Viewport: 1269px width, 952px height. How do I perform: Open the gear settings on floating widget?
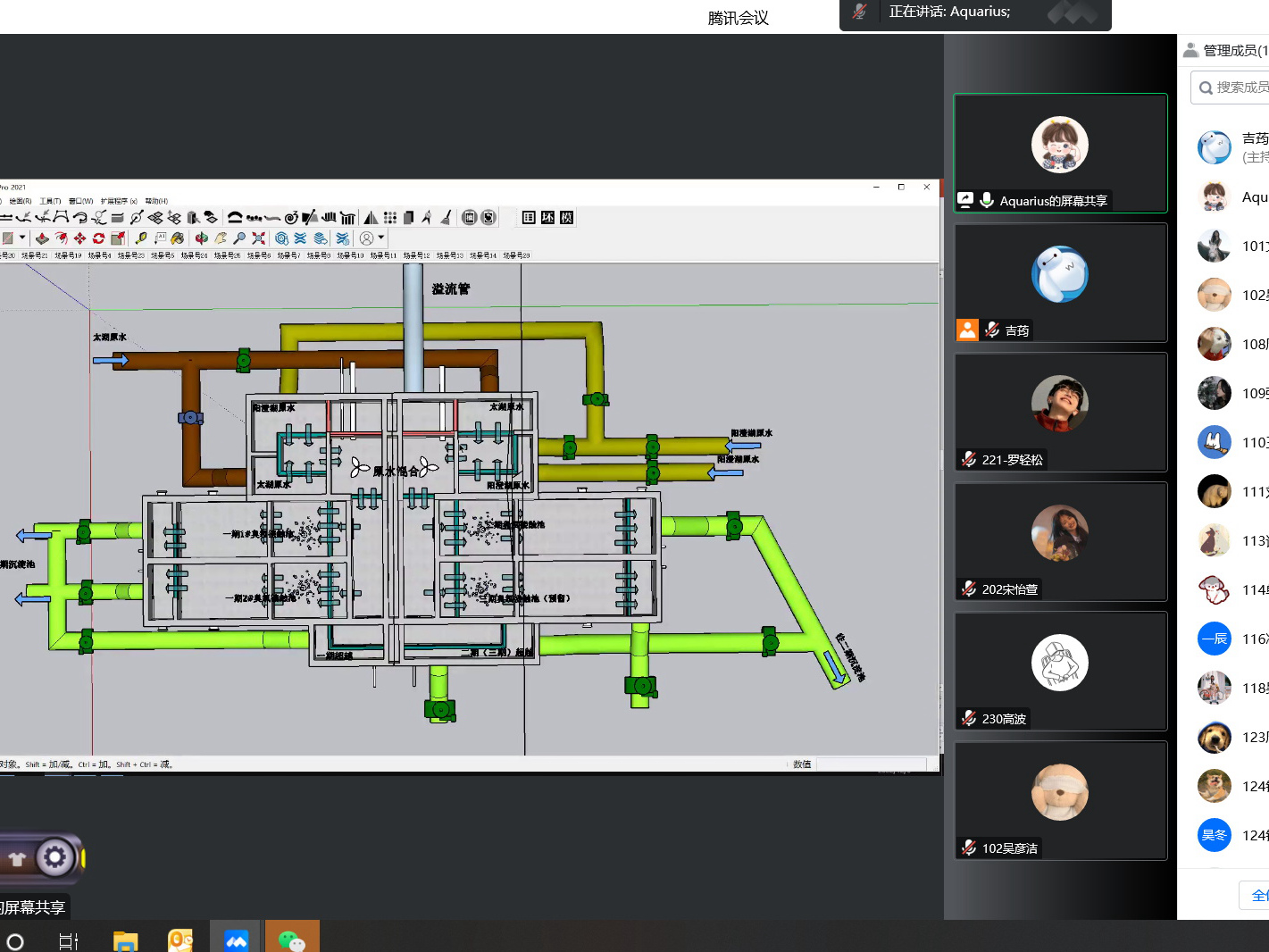point(55,858)
